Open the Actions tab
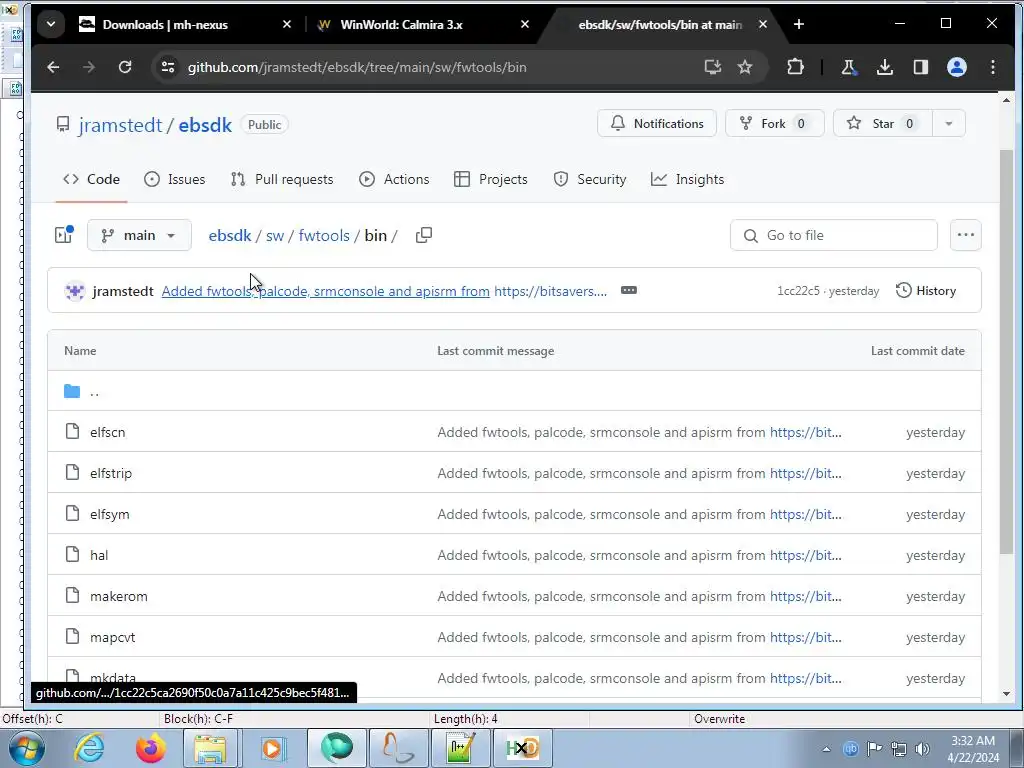Image resolution: width=1024 pixels, height=768 pixels. coord(394,179)
